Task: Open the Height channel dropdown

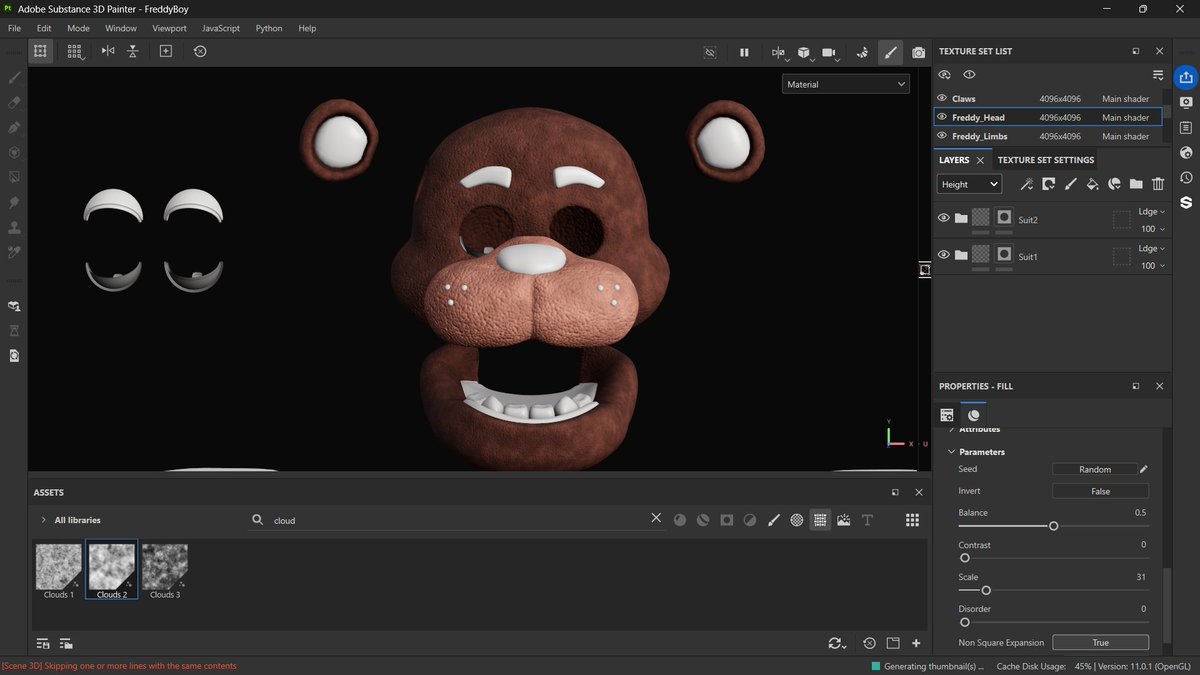Action: [x=969, y=184]
